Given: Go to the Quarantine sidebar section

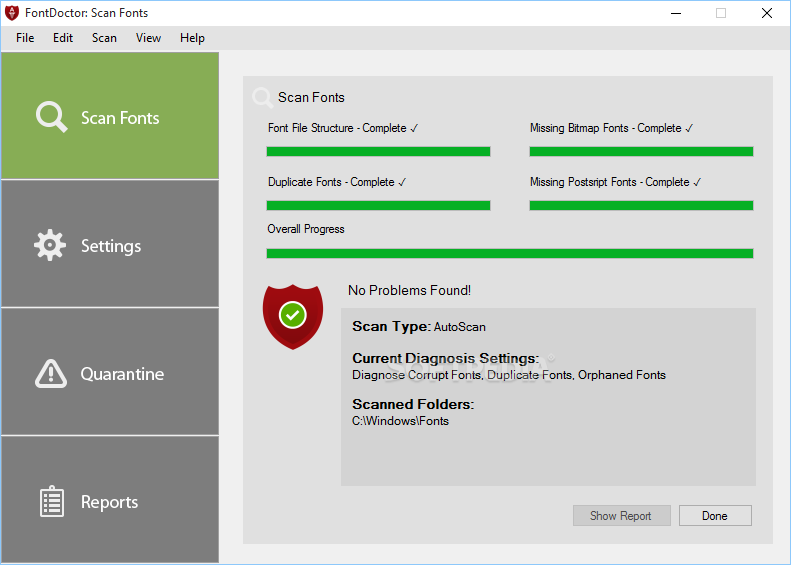Looking at the screenshot, I should [110, 372].
